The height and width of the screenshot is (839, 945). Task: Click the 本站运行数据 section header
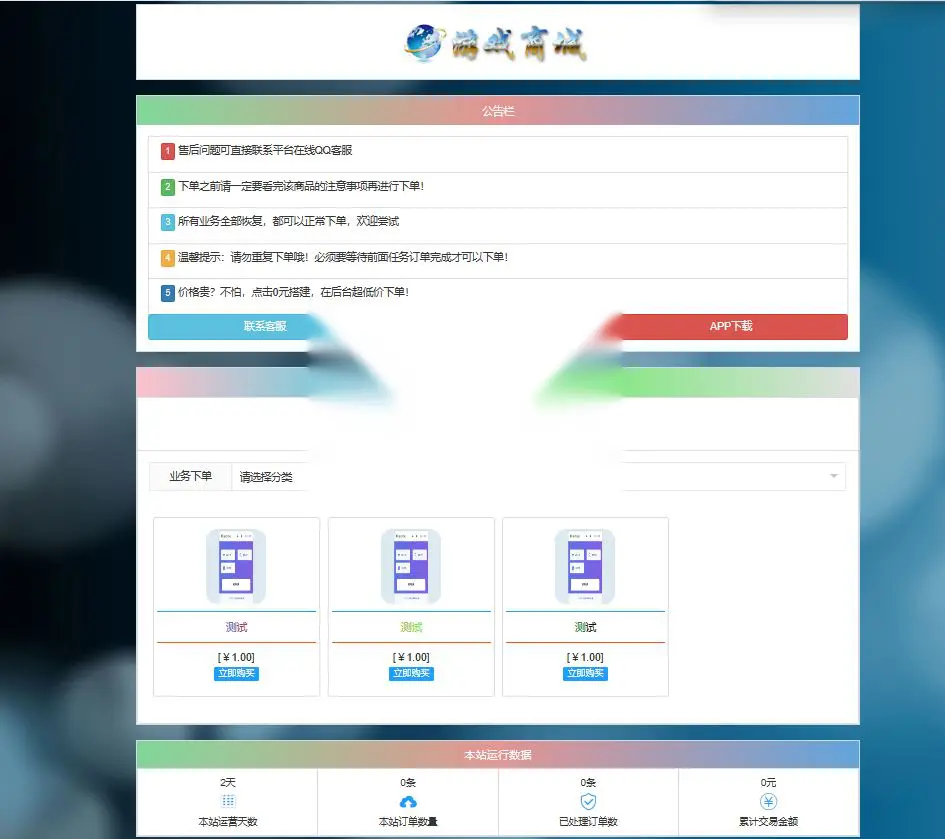498,755
